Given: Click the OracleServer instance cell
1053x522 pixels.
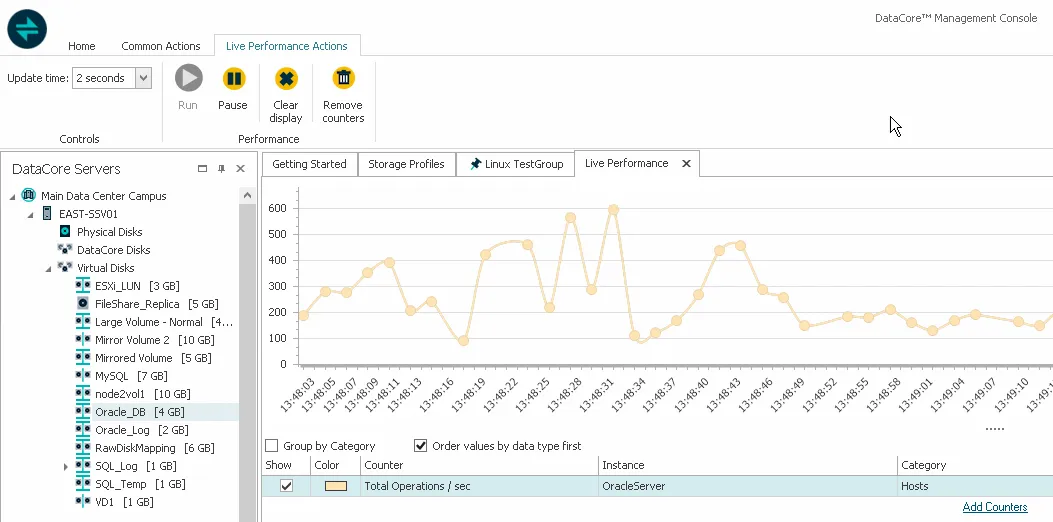Looking at the screenshot, I should pos(747,486).
